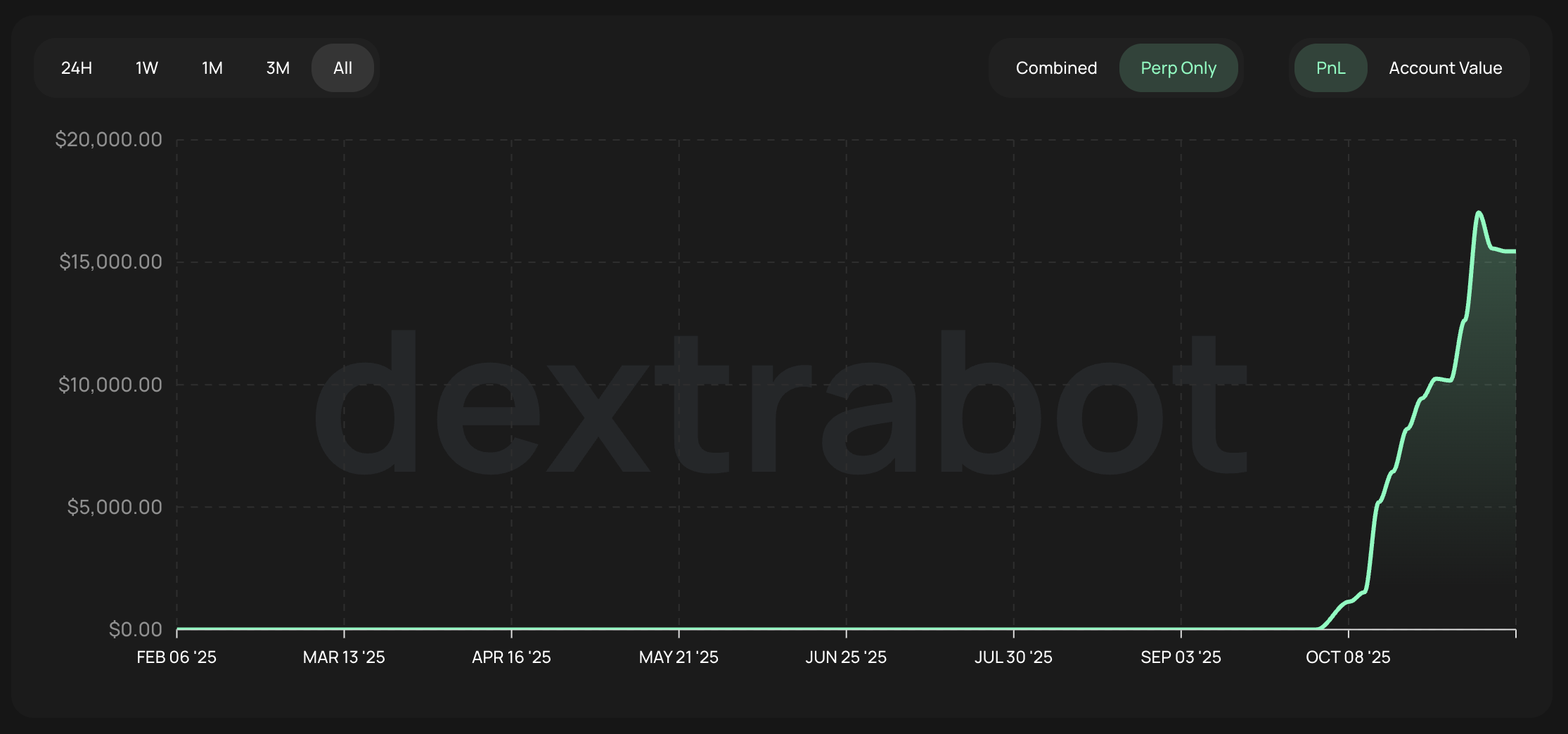Click the MAY 21 '25 date label
1568x734 pixels.
(x=679, y=657)
